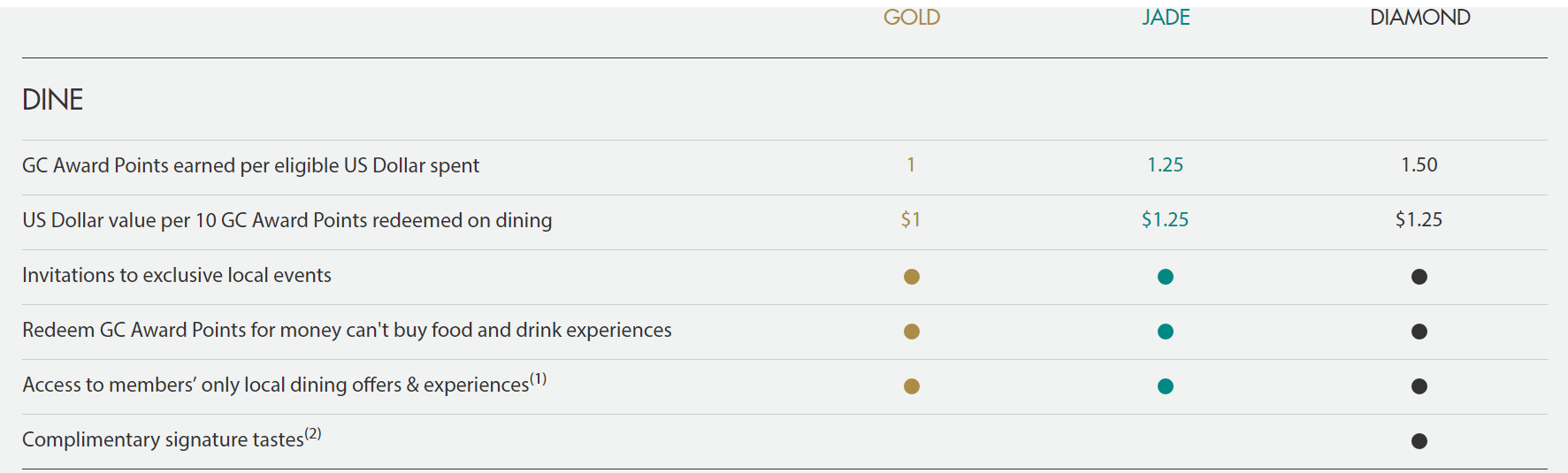Click the Jade dot for exclusive local events
Viewport: 1568px width, 473px height.
[1166, 277]
